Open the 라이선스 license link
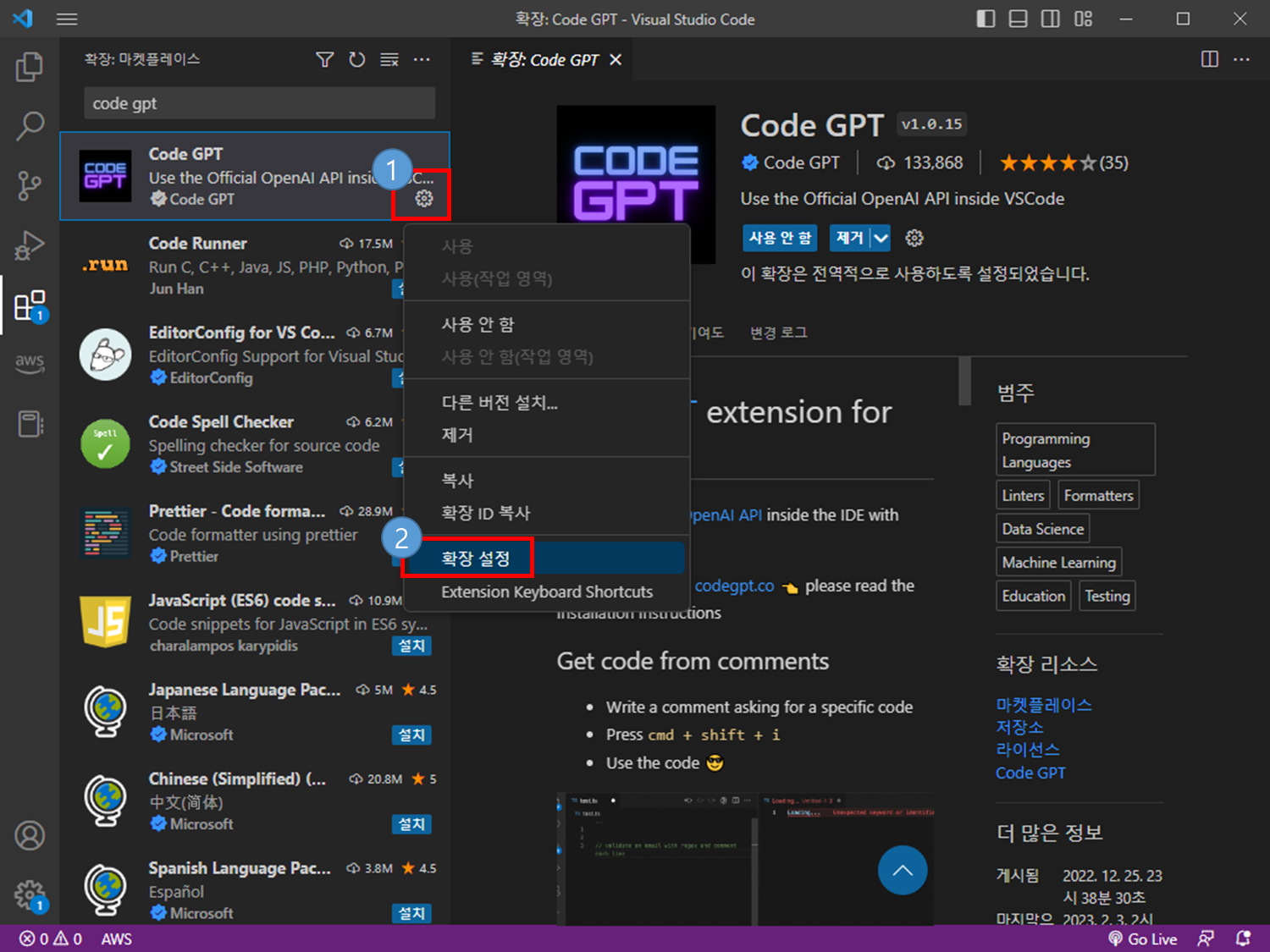Viewport: 1270px width, 952px height. (1028, 749)
